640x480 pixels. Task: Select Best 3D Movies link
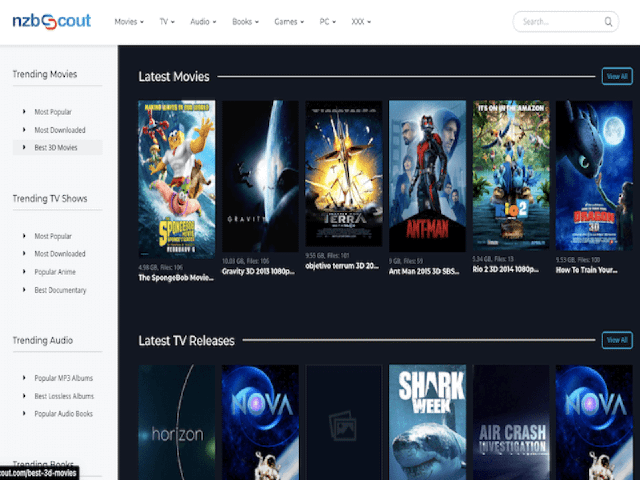56,147
